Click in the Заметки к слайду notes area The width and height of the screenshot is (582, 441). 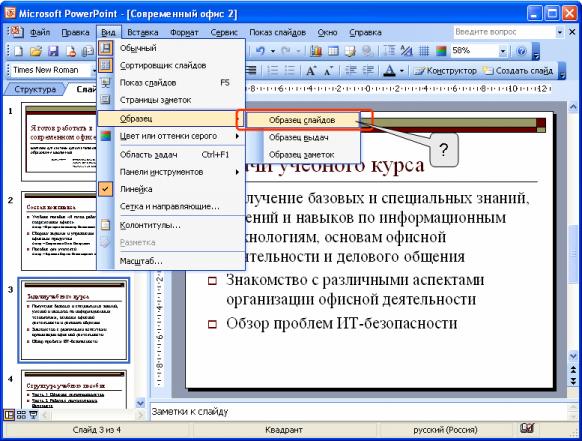(x=358, y=412)
